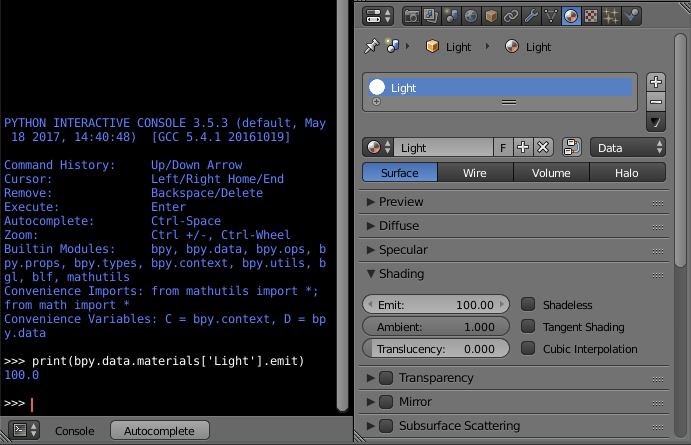Click the Properties panel scrollbar
This screenshot has width=691, height=445.
(x=680, y=151)
